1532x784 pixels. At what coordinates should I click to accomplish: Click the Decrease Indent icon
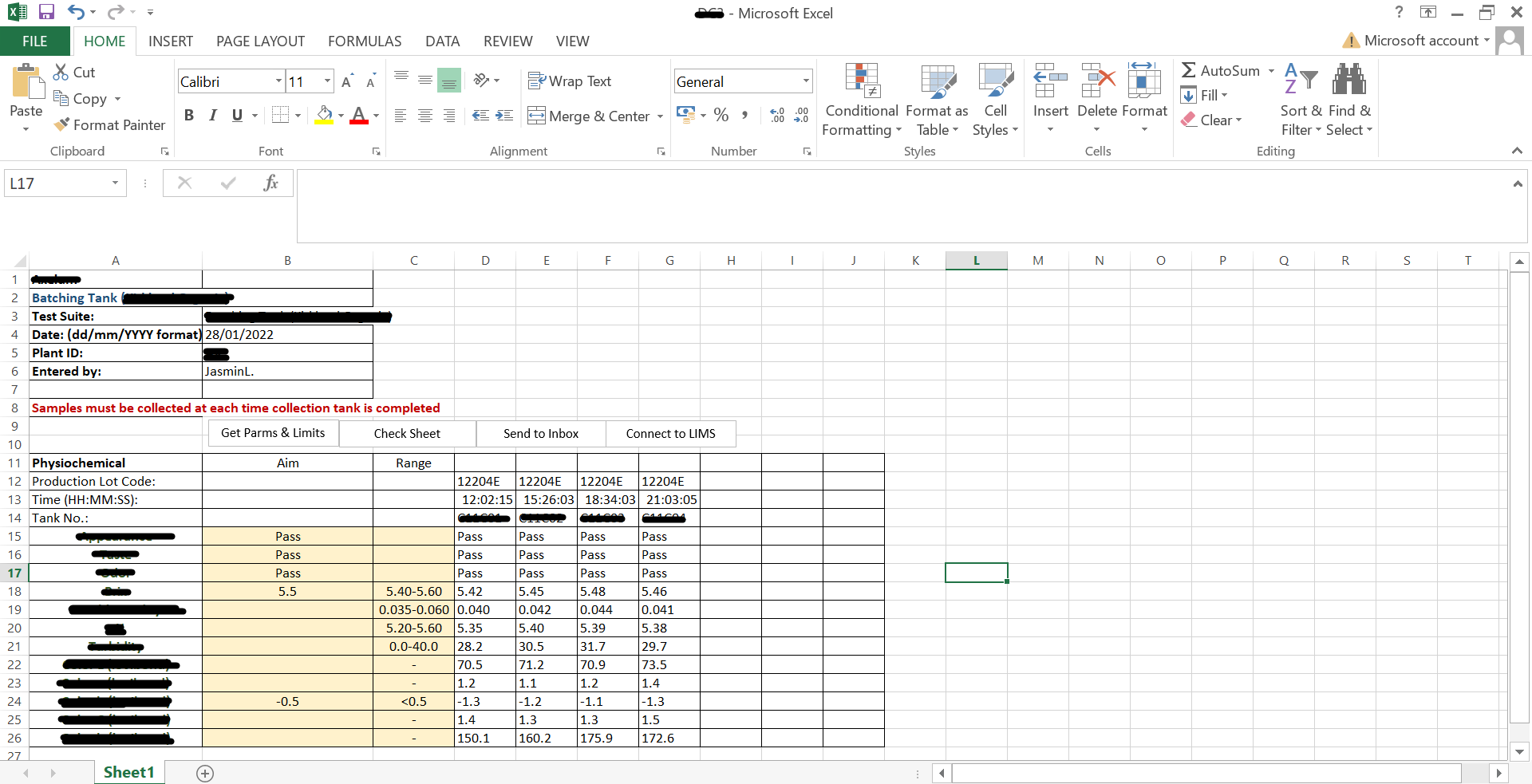coord(480,116)
